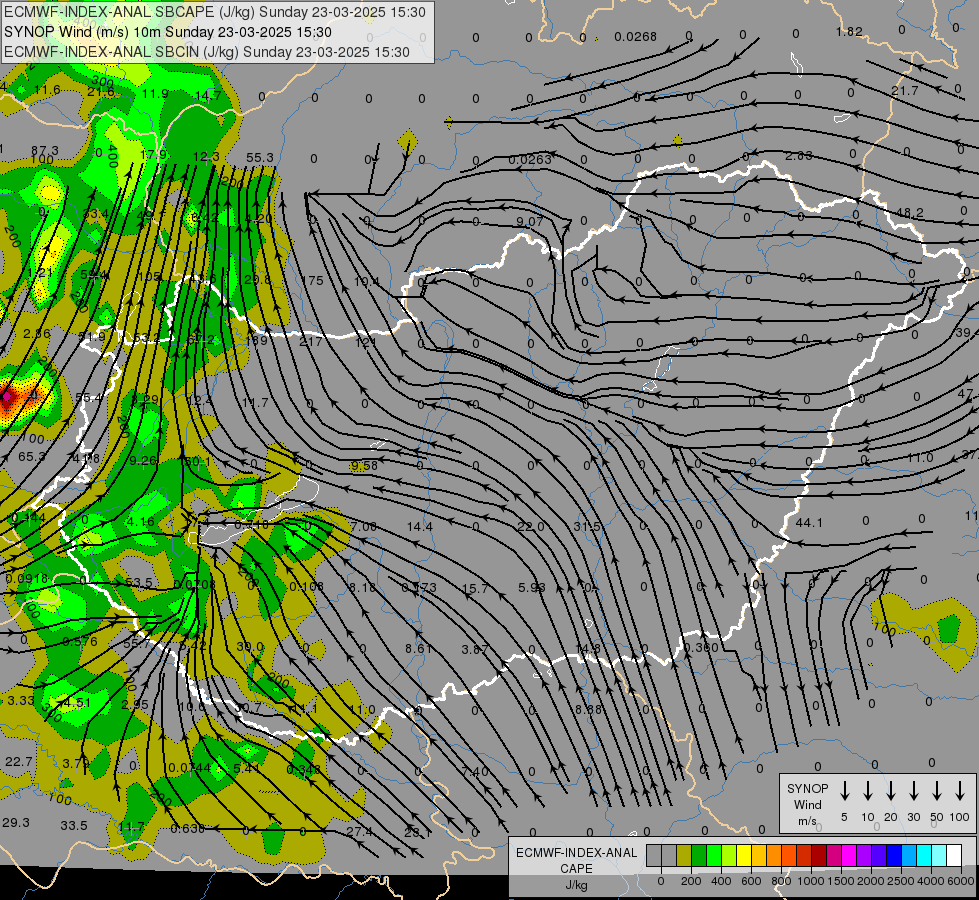Click the map value 7.40

[x=475, y=771]
